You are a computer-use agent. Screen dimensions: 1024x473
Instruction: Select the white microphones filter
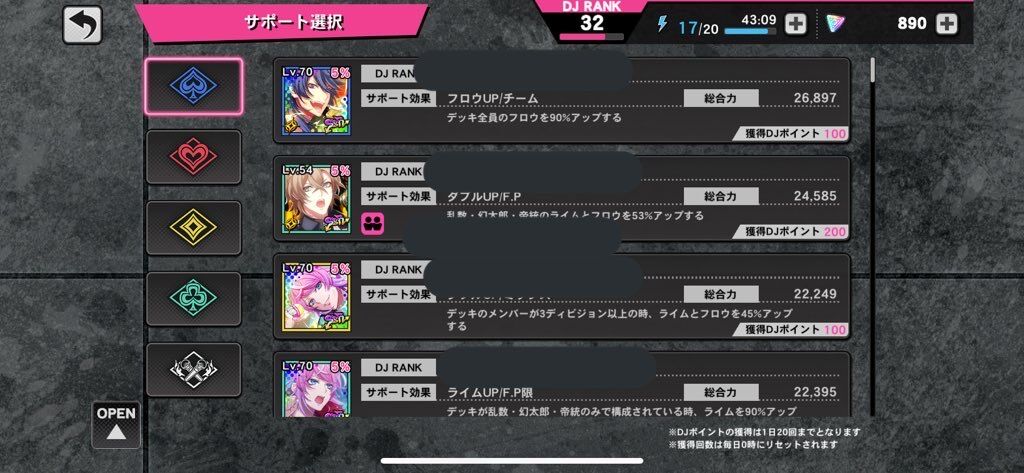pos(193,369)
